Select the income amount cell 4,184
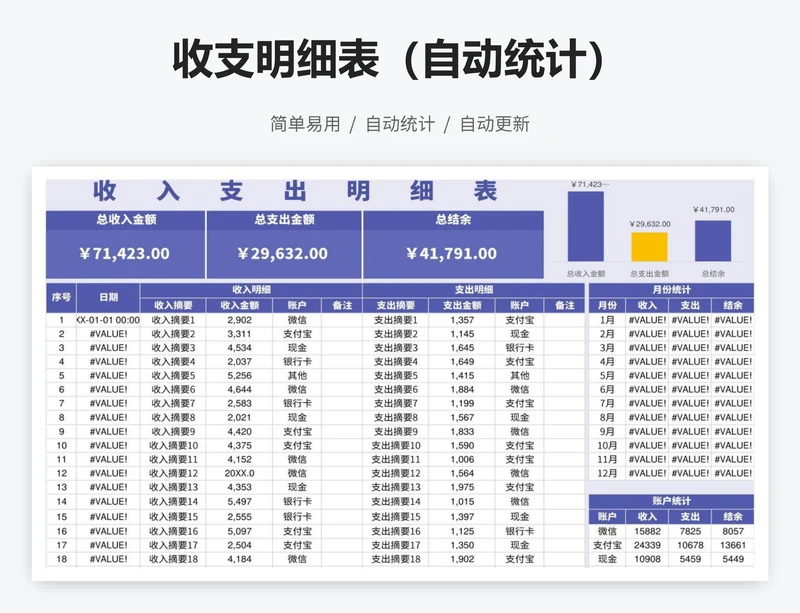The height and width of the screenshot is (613, 800). [239, 559]
